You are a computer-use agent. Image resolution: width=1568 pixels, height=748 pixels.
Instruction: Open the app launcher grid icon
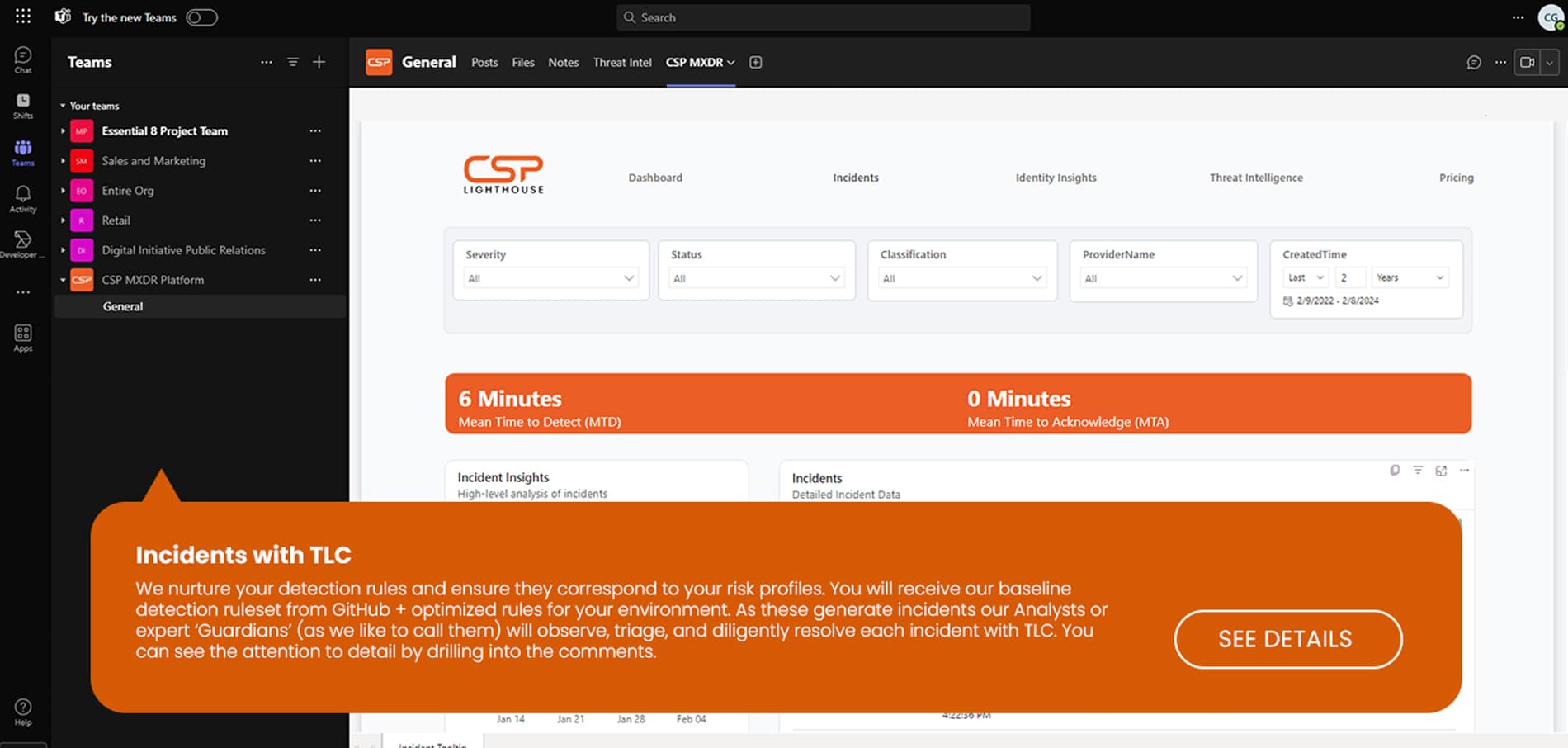23,17
